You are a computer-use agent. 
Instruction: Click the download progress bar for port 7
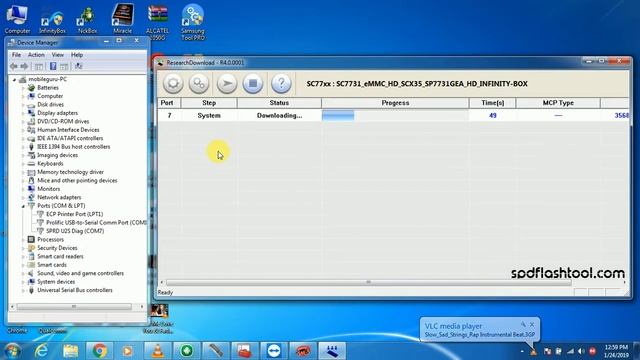[x=395, y=116]
